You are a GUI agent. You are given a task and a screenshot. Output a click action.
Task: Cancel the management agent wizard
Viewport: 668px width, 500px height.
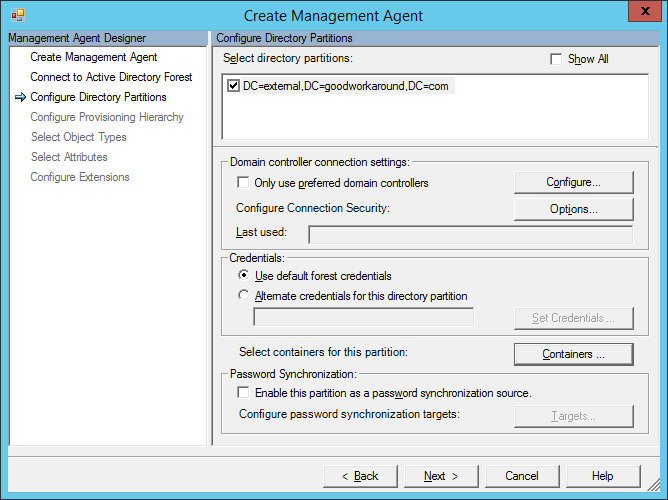pyautogui.click(x=521, y=476)
